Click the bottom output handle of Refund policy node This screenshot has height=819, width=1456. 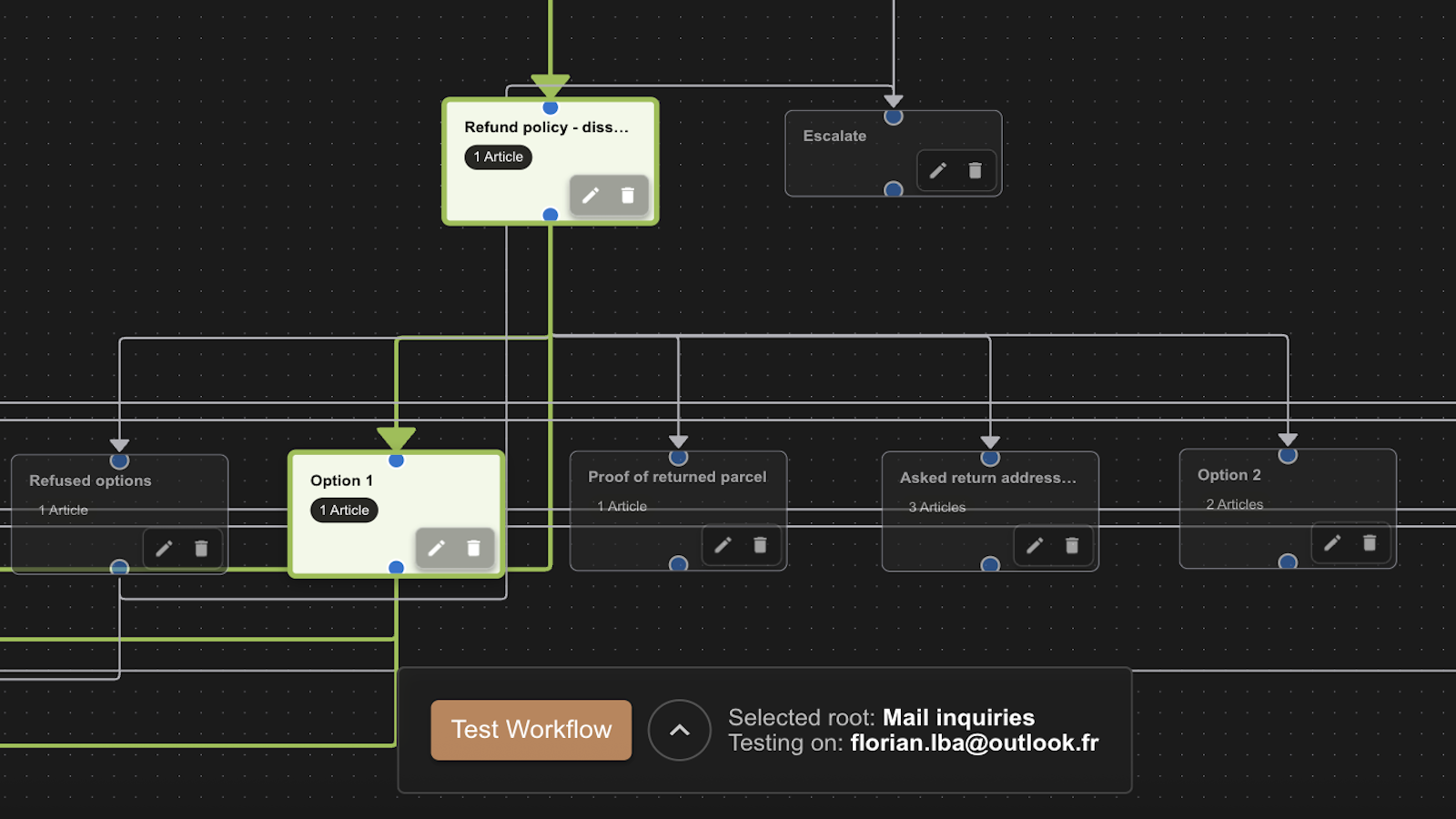550,214
